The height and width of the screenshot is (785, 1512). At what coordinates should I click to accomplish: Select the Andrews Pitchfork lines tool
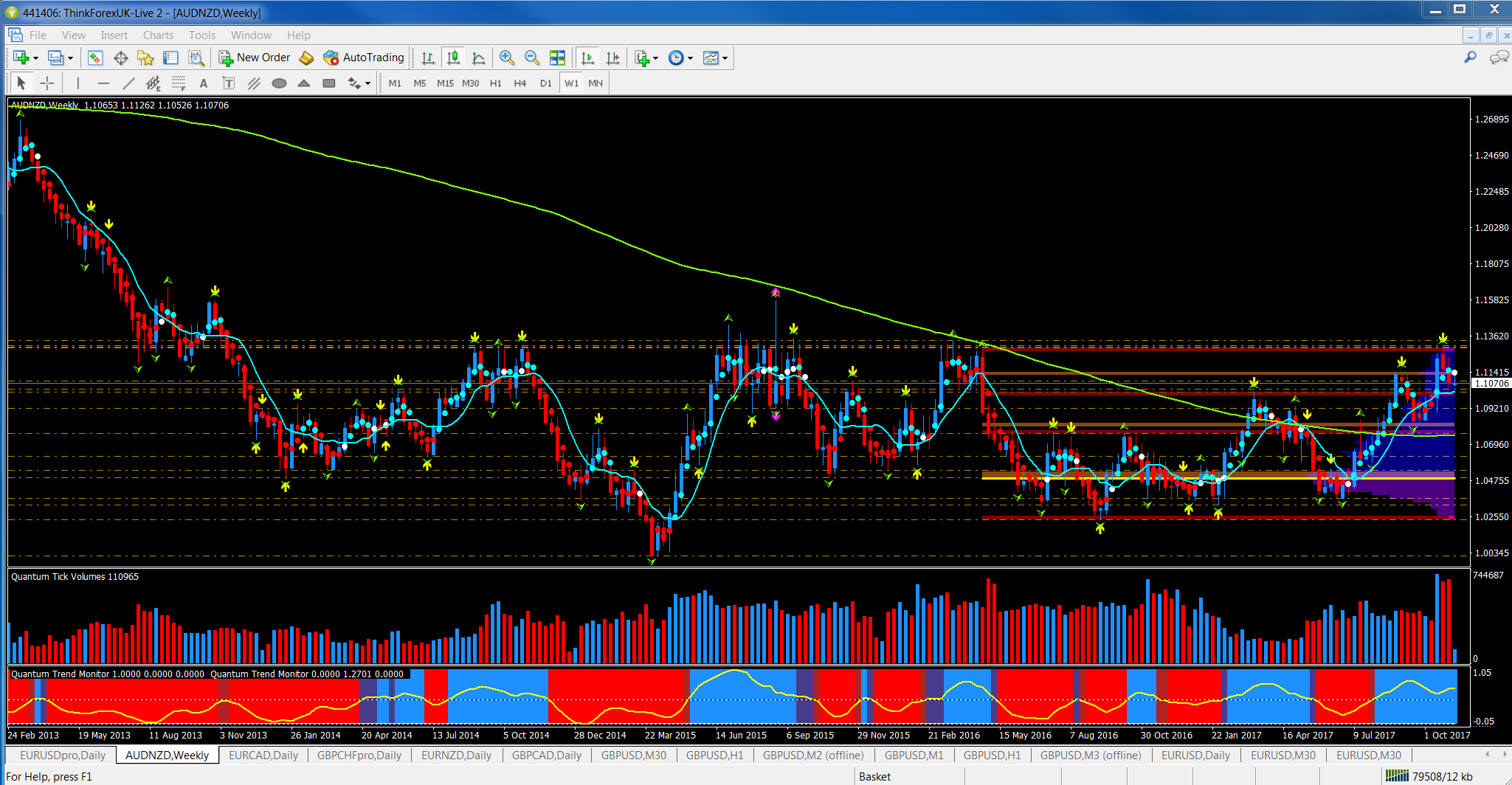click(254, 83)
